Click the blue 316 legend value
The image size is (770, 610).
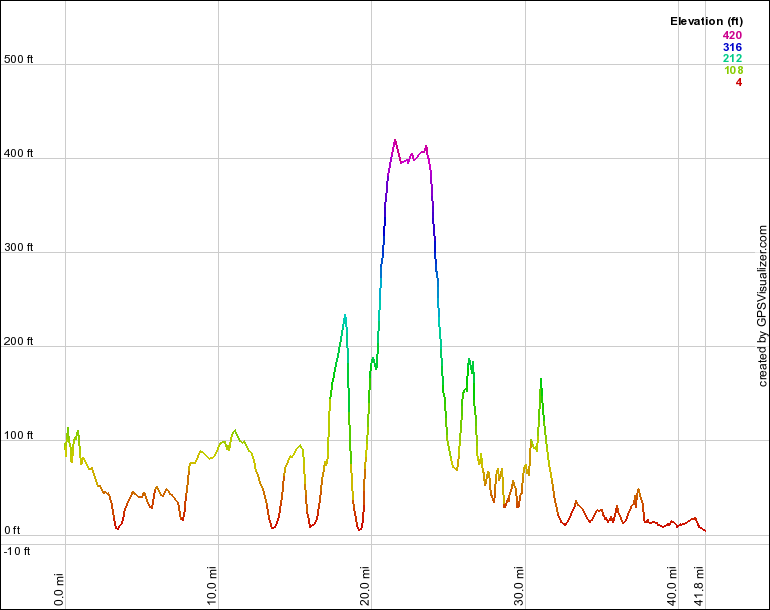click(x=732, y=47)
